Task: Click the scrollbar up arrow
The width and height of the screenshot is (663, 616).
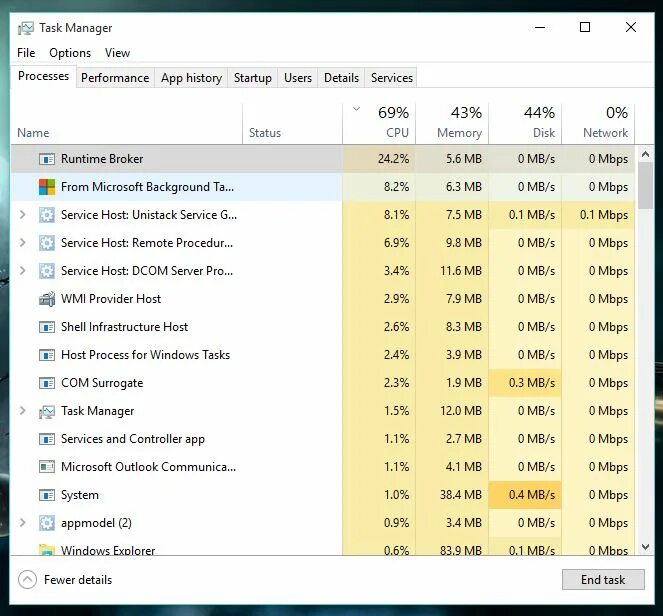Action: [x=645, y=154]
